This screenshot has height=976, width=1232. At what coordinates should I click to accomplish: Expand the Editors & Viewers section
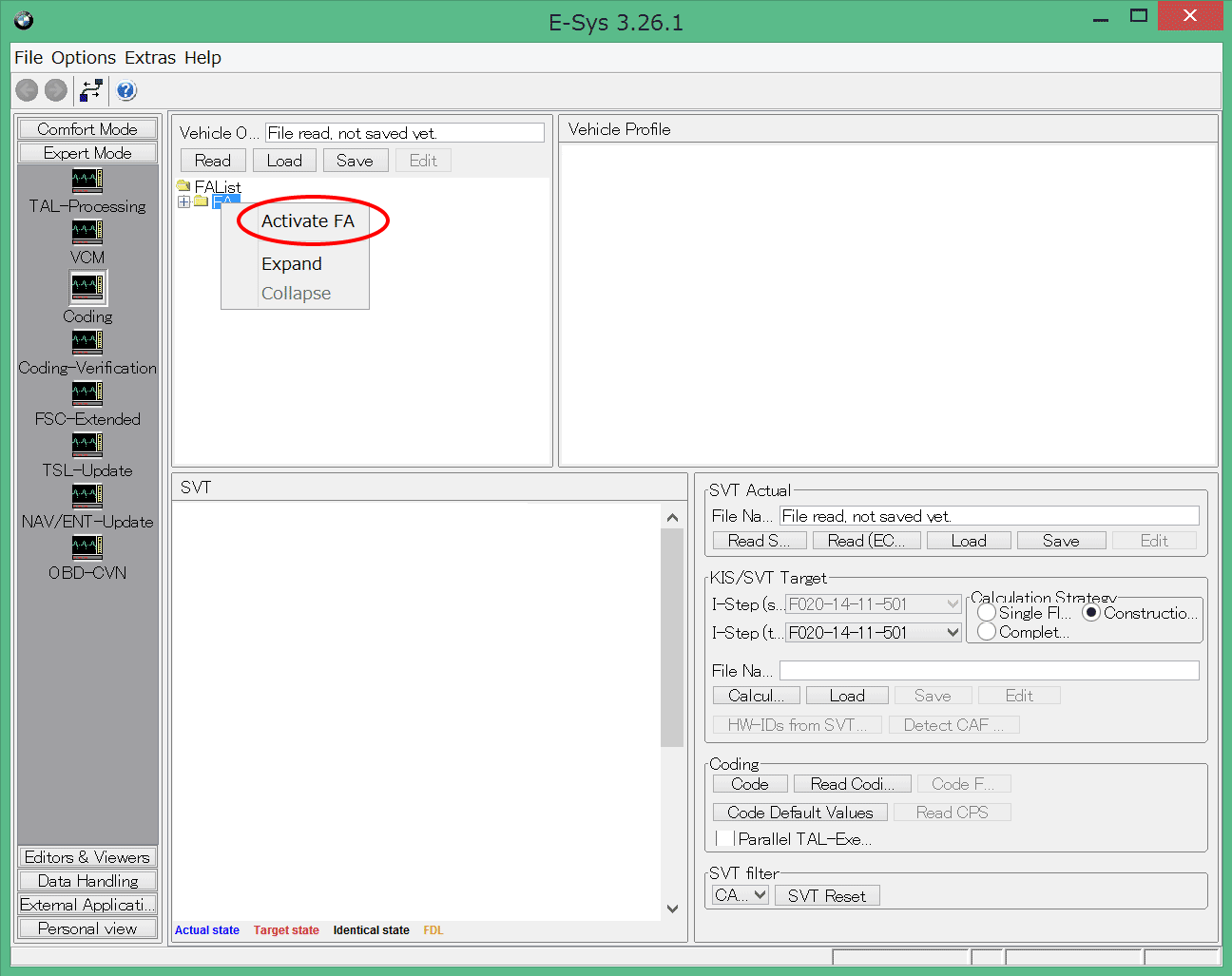tap(87, 857)
